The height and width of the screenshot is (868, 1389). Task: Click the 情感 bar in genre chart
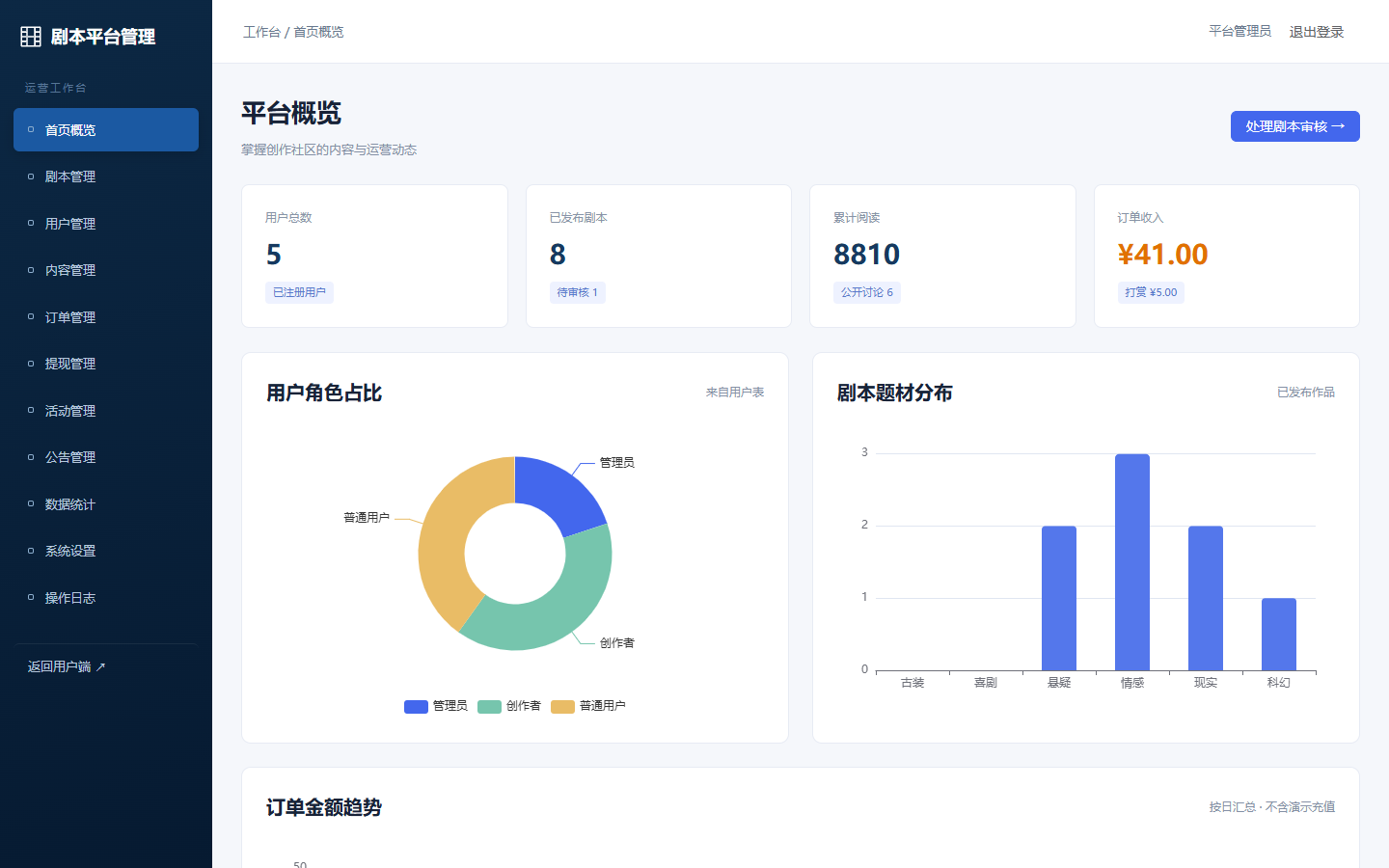pyautogui.click(x=1132, y=561)
